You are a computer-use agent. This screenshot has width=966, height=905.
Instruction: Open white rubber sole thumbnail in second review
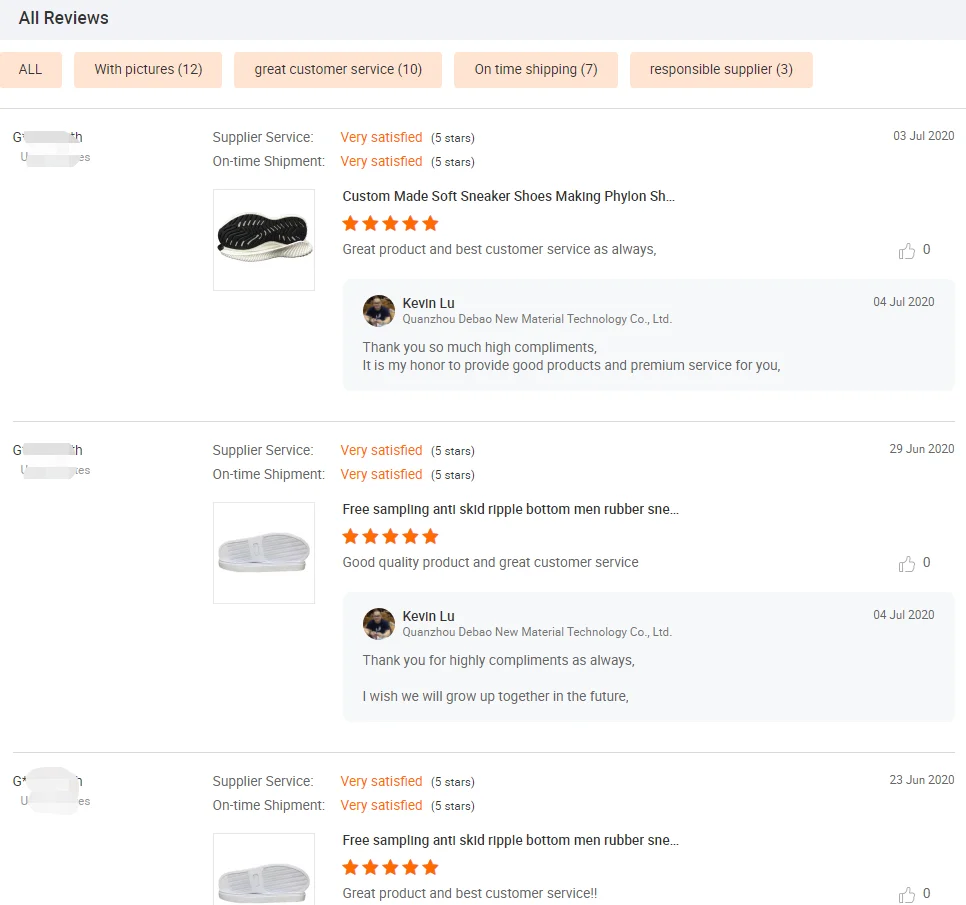pos(264,553)
